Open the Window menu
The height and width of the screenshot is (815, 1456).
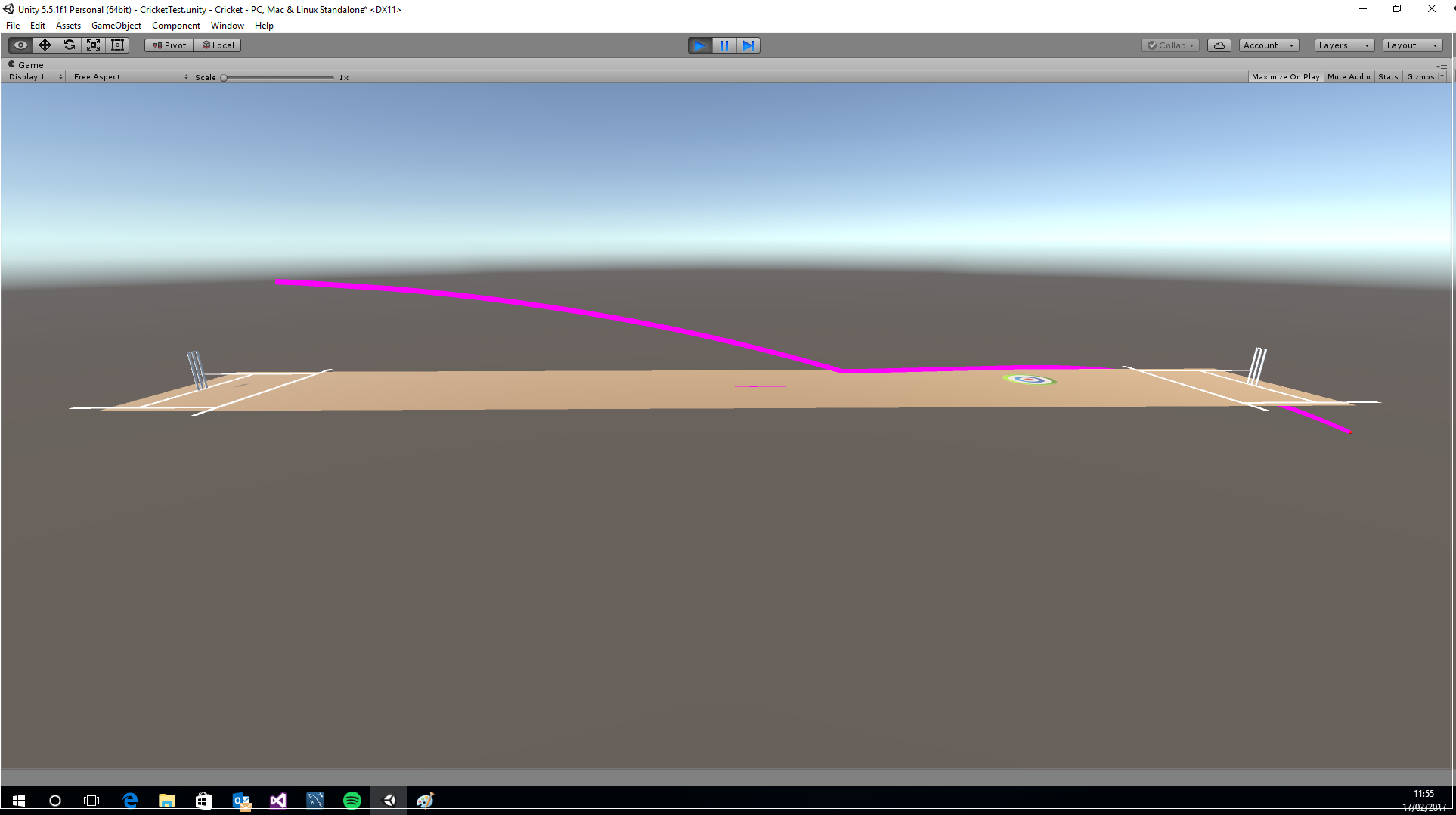click(228, 26)
